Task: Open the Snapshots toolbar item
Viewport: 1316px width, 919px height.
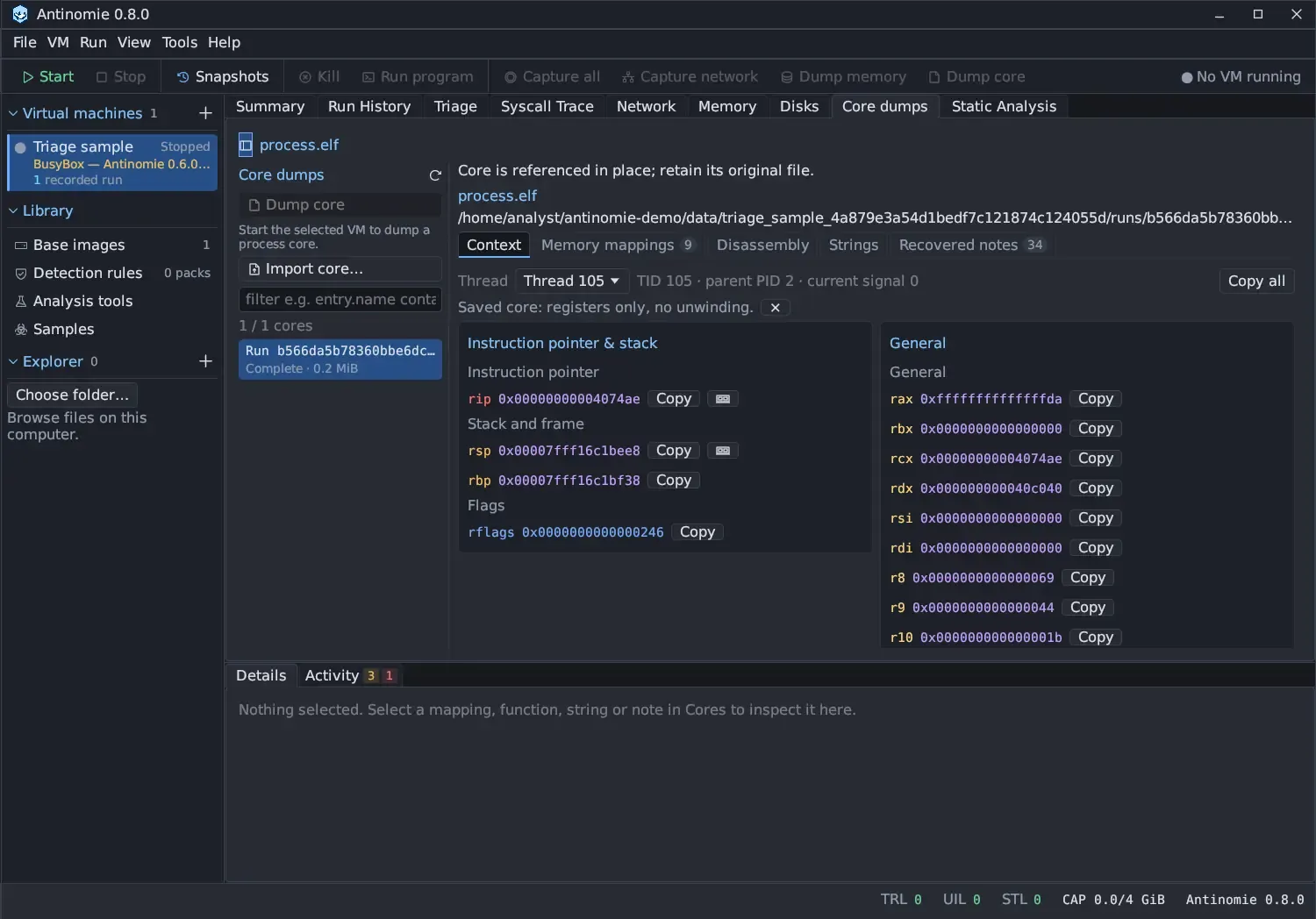Action: click(x=223, y=77)
